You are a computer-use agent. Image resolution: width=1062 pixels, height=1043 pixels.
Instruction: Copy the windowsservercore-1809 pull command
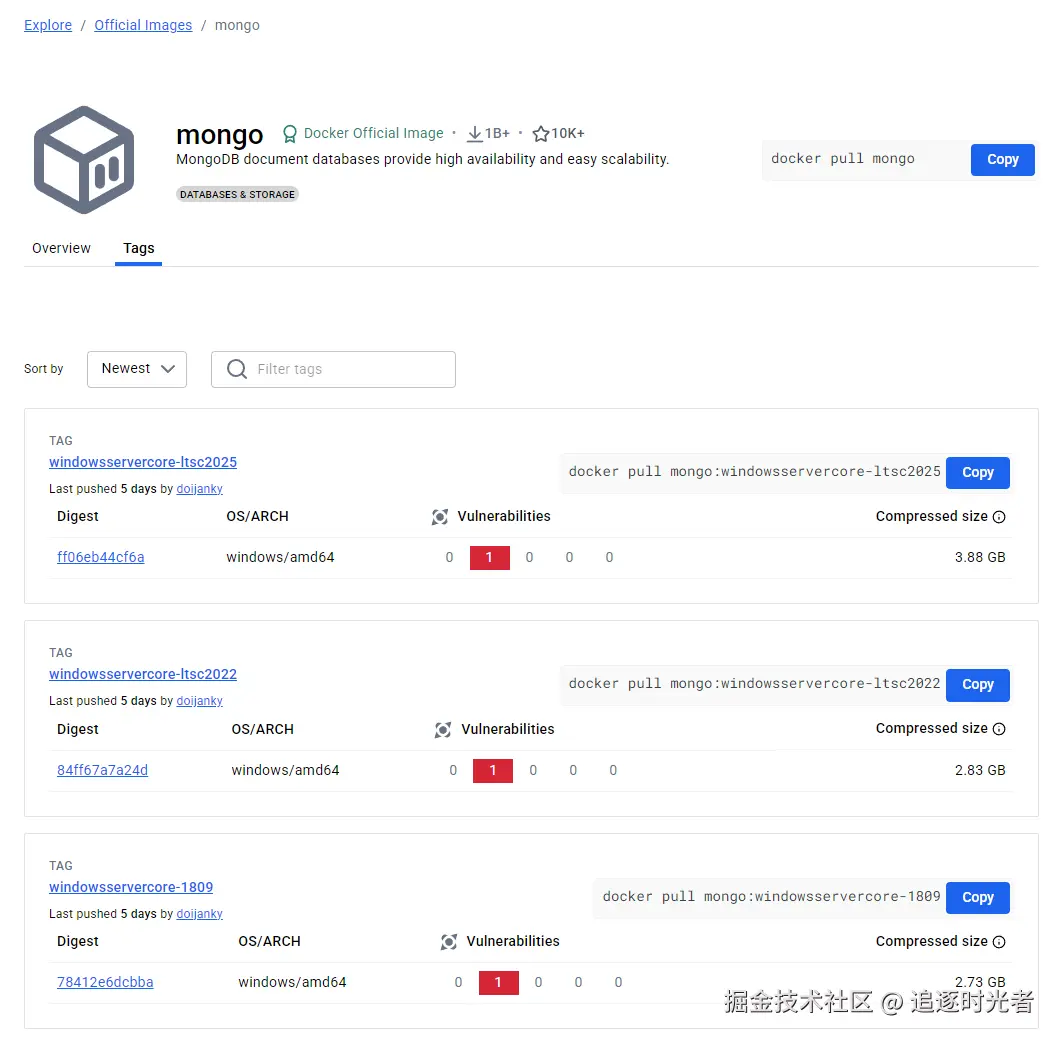977,897
